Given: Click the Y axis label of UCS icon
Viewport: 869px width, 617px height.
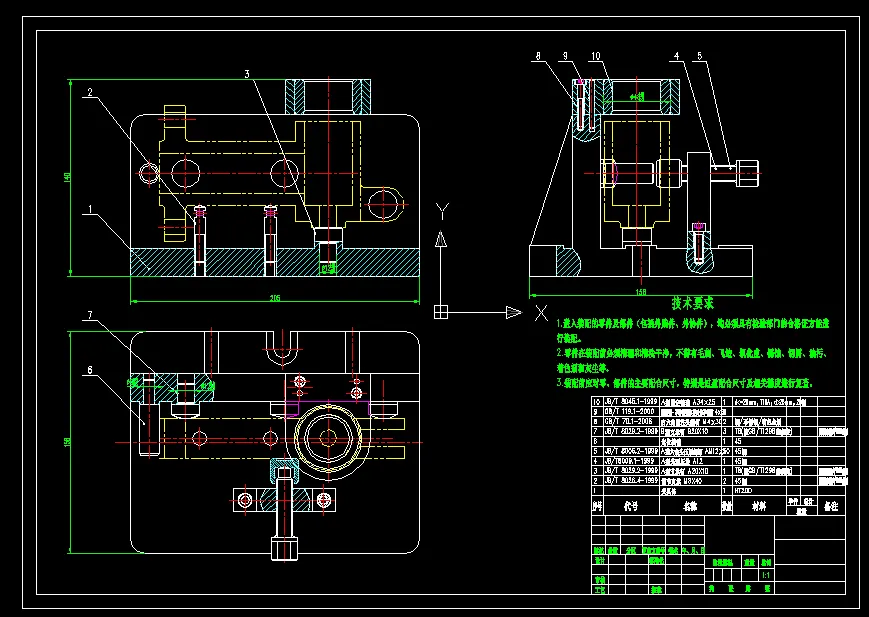Looking at the screenshot, I should (442, 212).
